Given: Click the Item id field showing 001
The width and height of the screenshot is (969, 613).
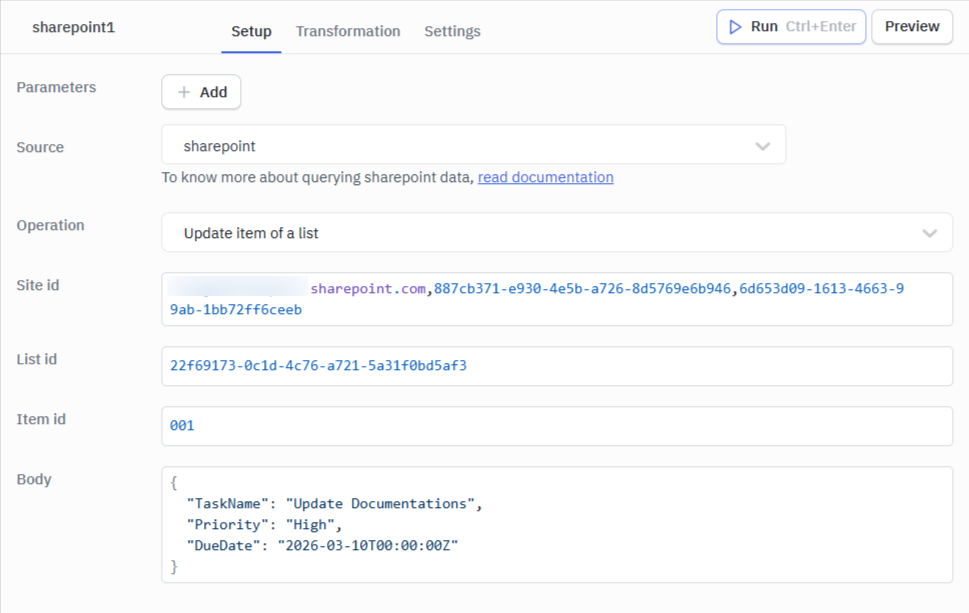Looking at the screenshot, I should (x=557, y=426).
